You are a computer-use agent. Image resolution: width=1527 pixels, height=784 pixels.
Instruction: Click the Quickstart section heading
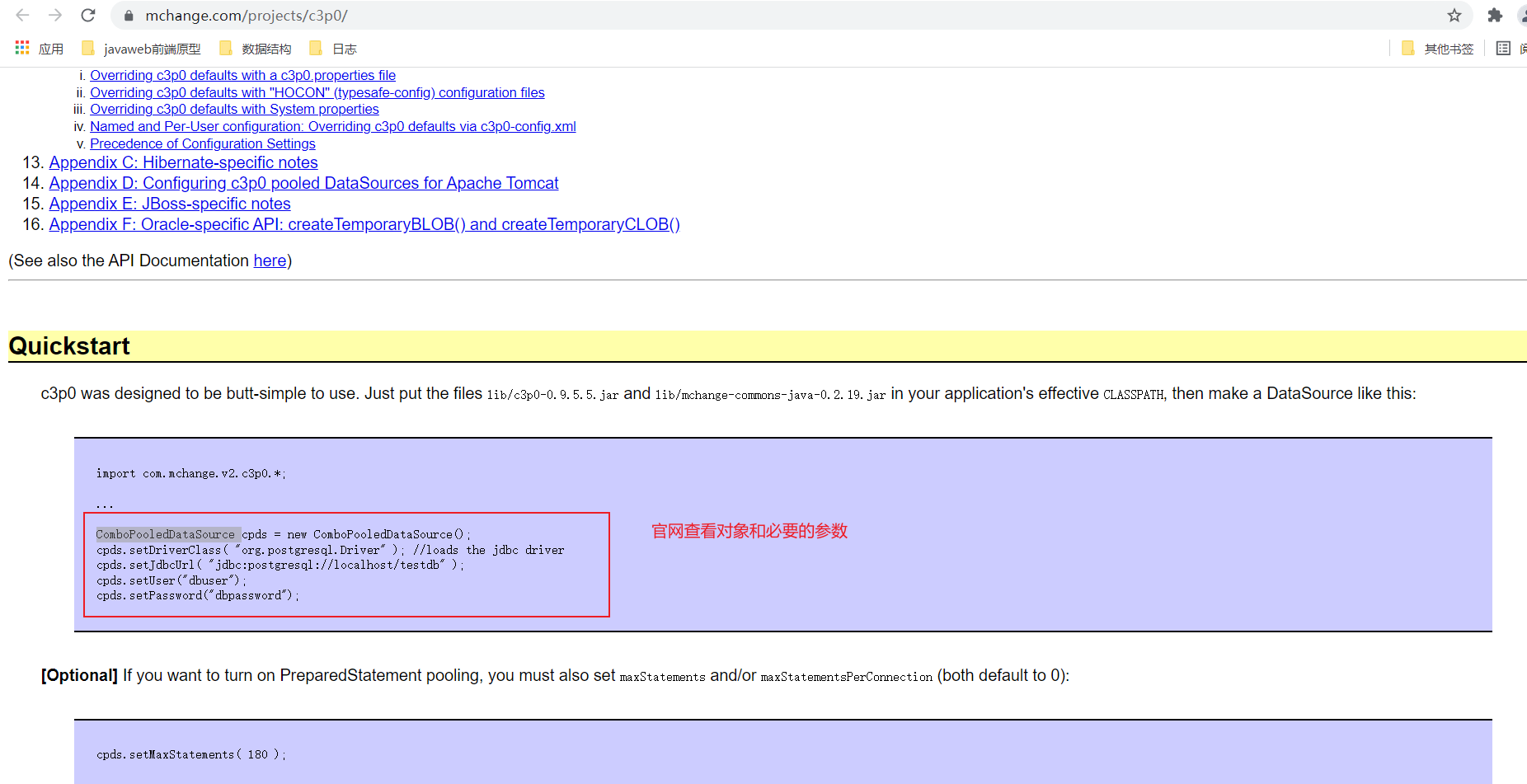69,346
